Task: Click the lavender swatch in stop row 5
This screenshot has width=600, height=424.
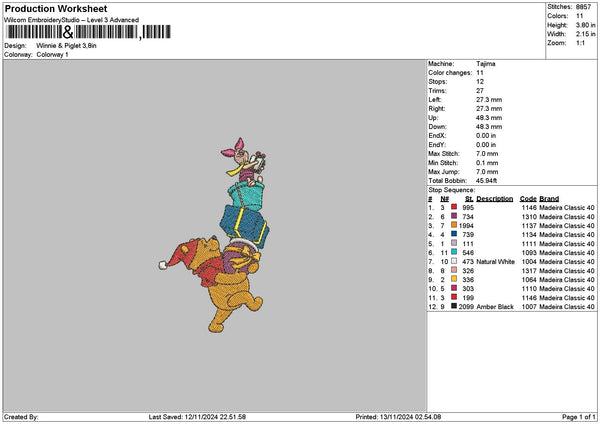Action: pyautogui.click(x=454, y=243)
